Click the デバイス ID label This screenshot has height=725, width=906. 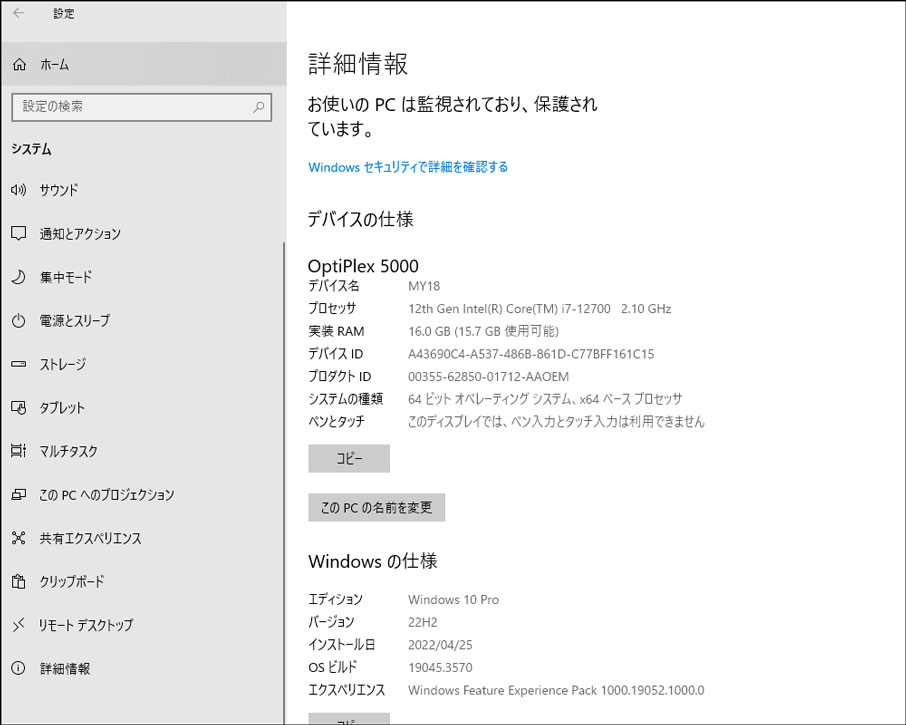click(336, 354)
